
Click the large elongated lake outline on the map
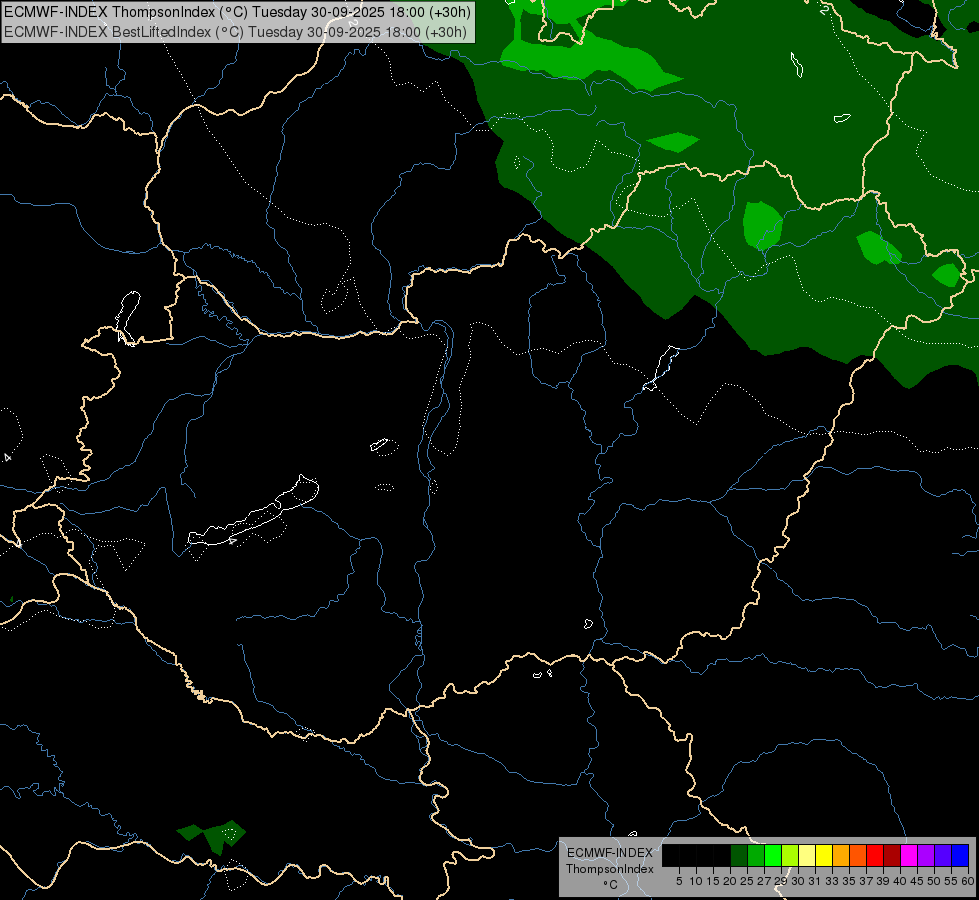tap(253, 513)
